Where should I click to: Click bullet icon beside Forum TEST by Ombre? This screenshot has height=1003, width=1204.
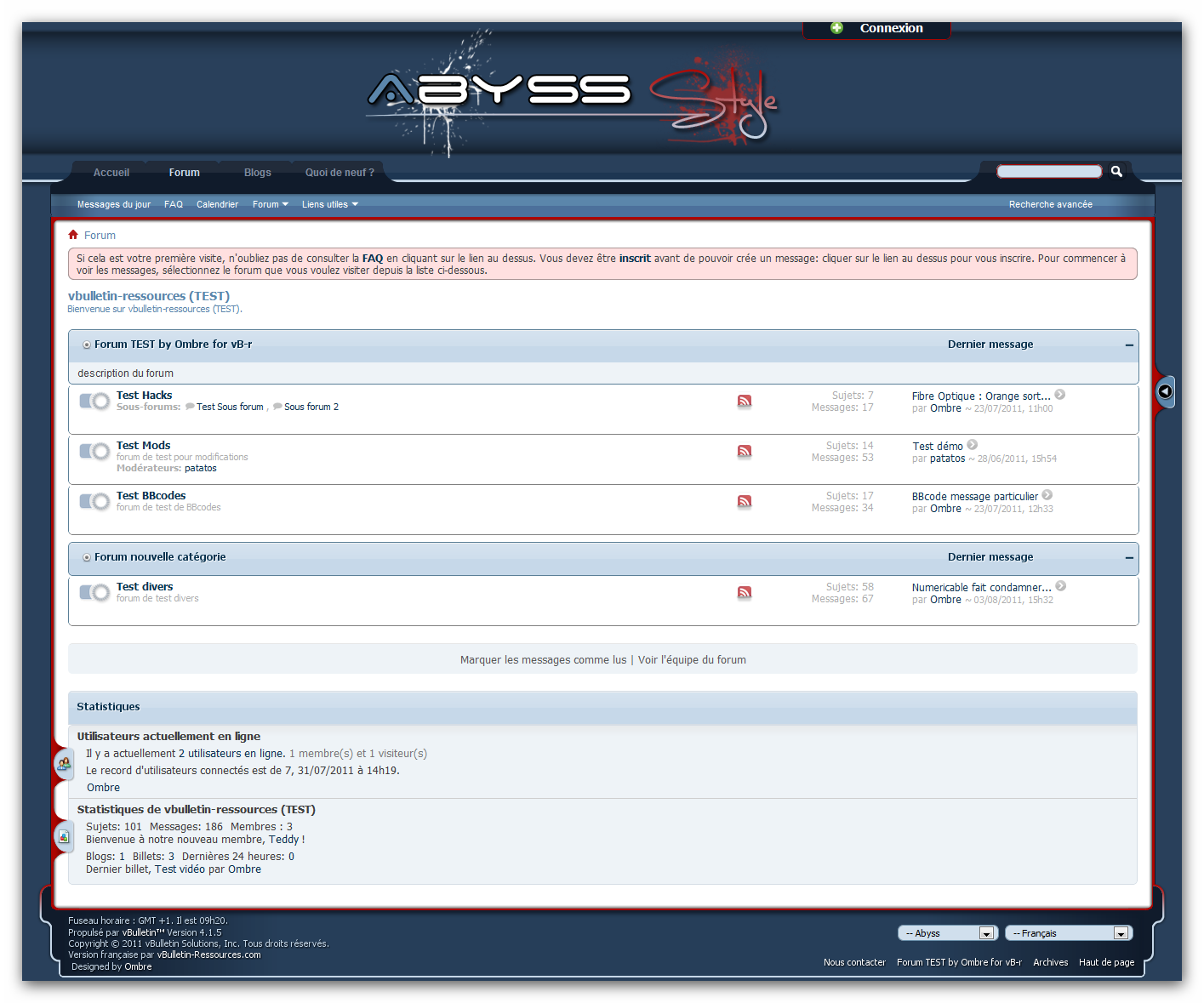coord(87,345)
